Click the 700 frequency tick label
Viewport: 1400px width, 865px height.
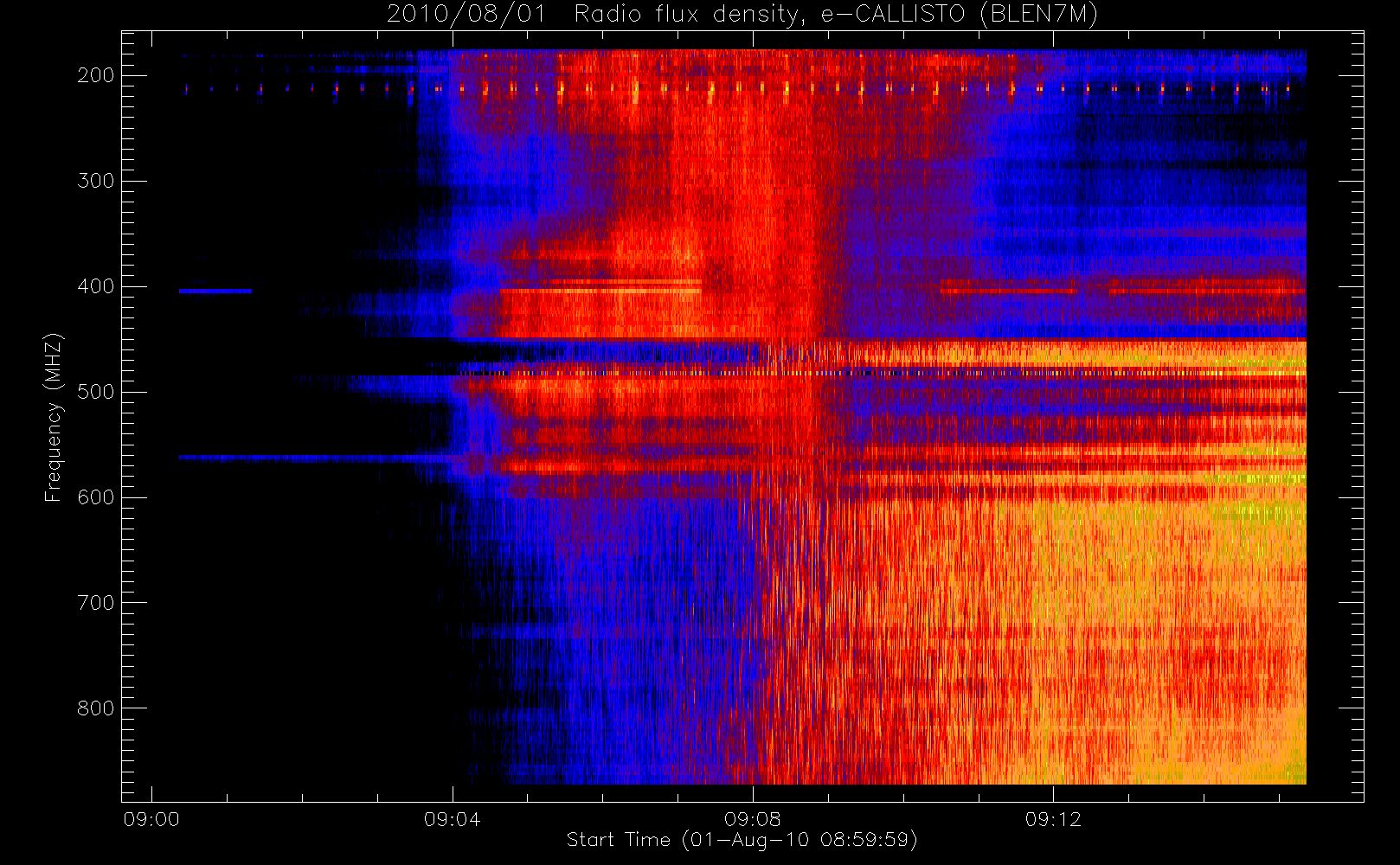96,603
